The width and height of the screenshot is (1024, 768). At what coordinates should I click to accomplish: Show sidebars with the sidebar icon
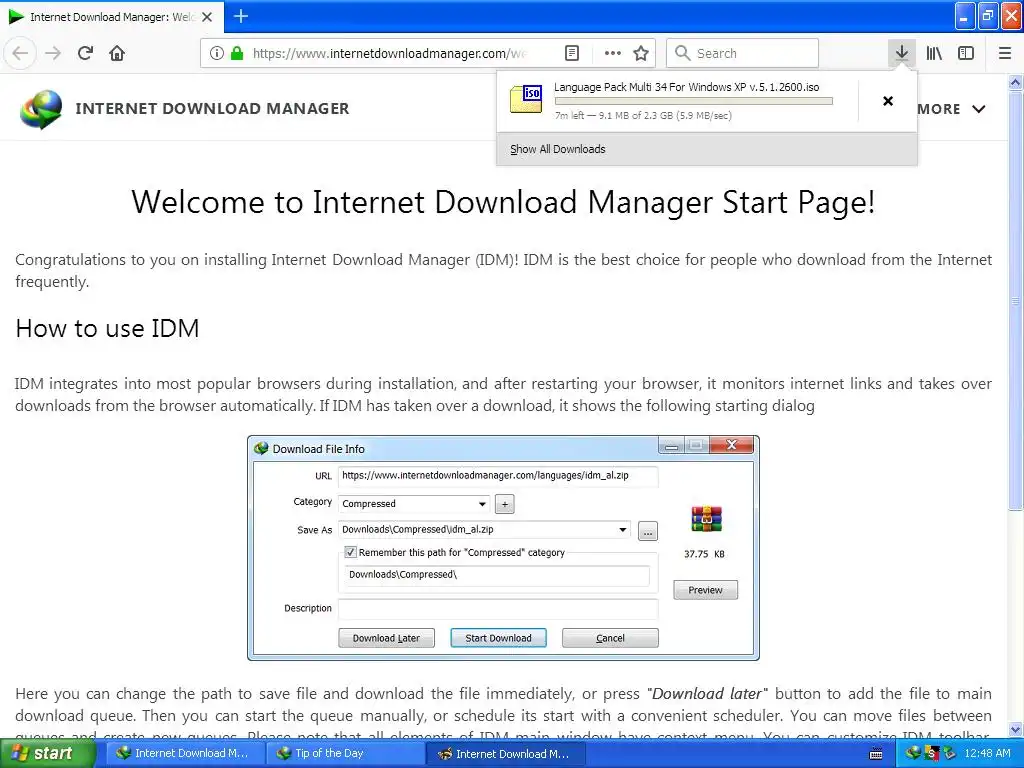pyautogui.click(x=966, y=53)
